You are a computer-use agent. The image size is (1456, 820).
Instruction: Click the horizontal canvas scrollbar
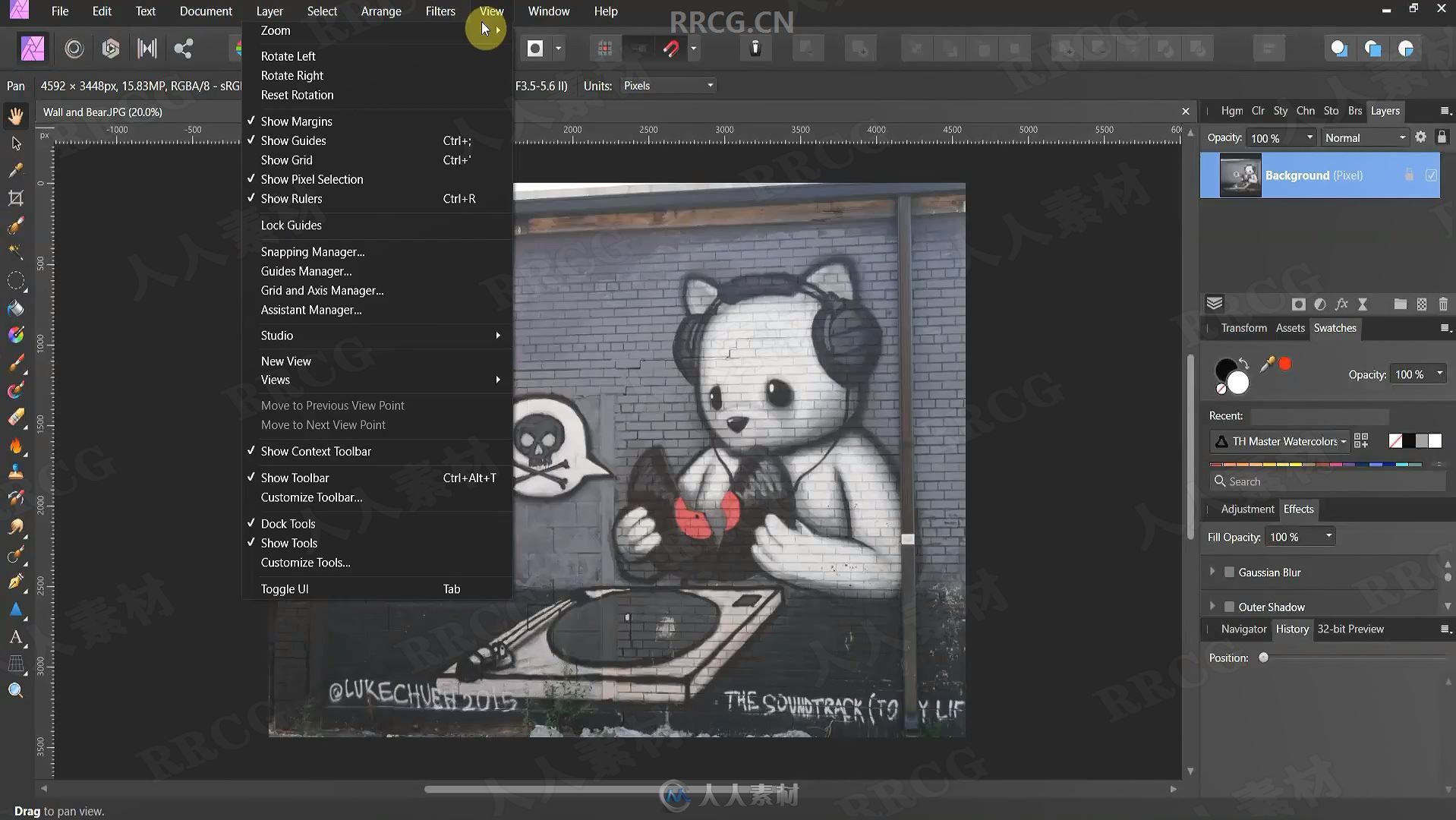607,789
